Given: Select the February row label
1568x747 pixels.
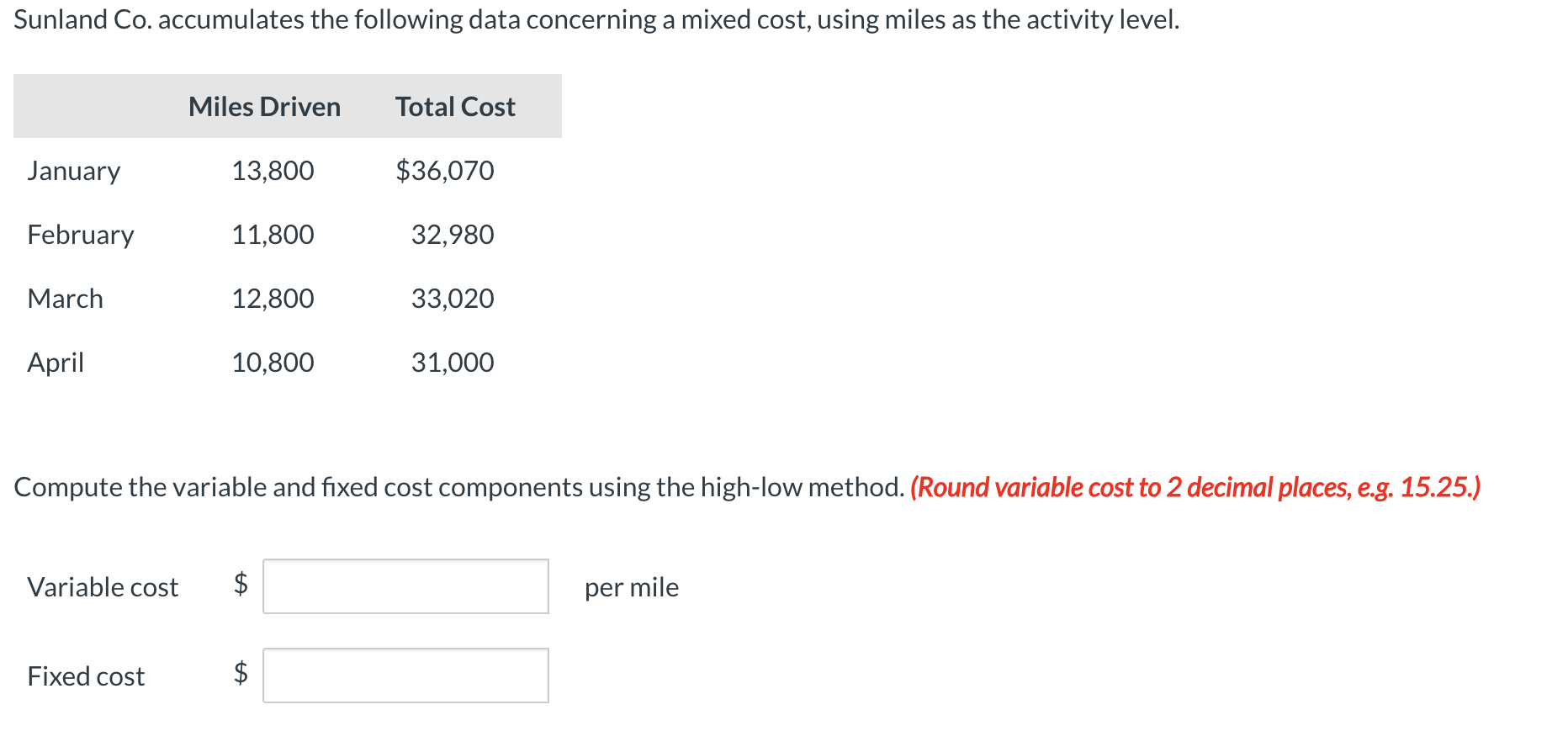Looking at the screenshot, I should click(81, 235).
